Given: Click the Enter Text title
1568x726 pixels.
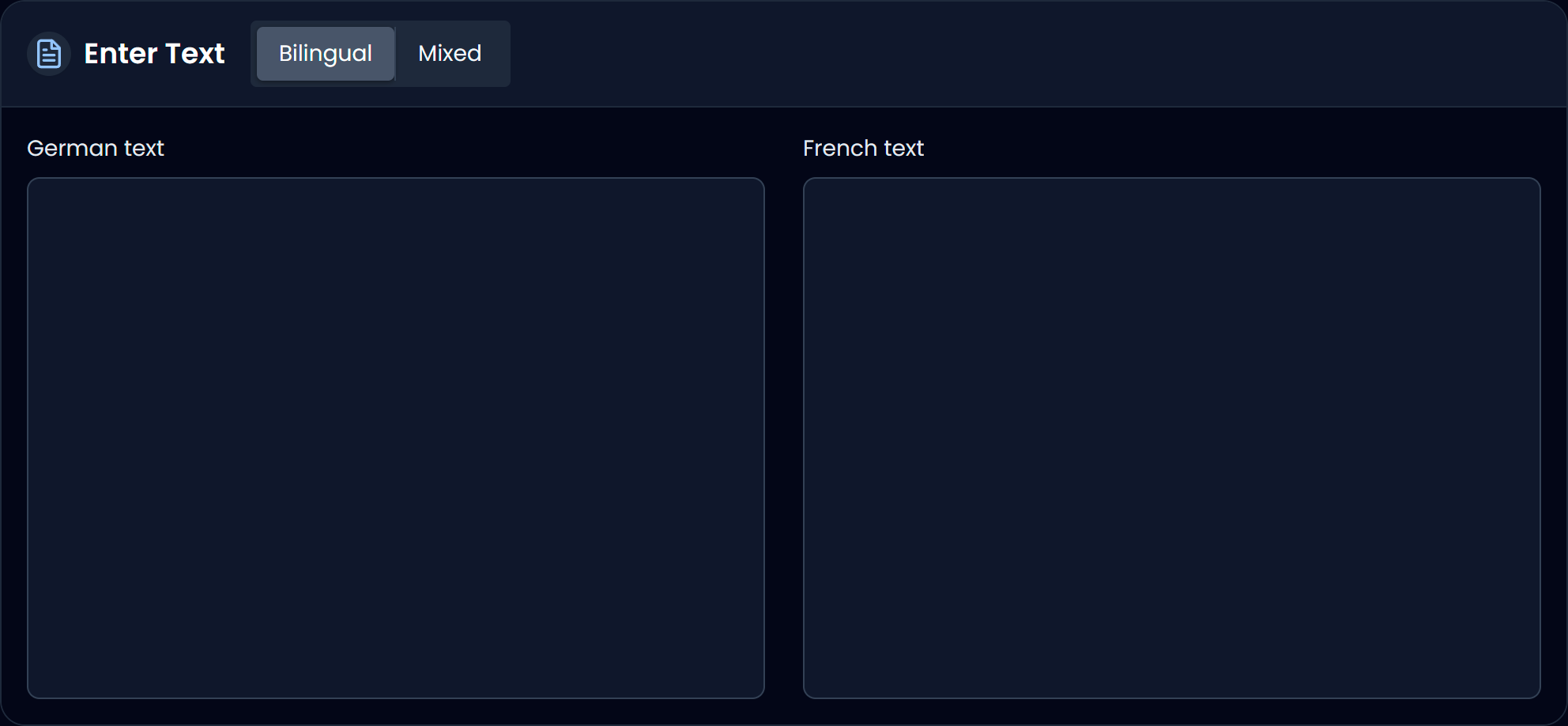Looking at the screenshot, I should 154,54.
